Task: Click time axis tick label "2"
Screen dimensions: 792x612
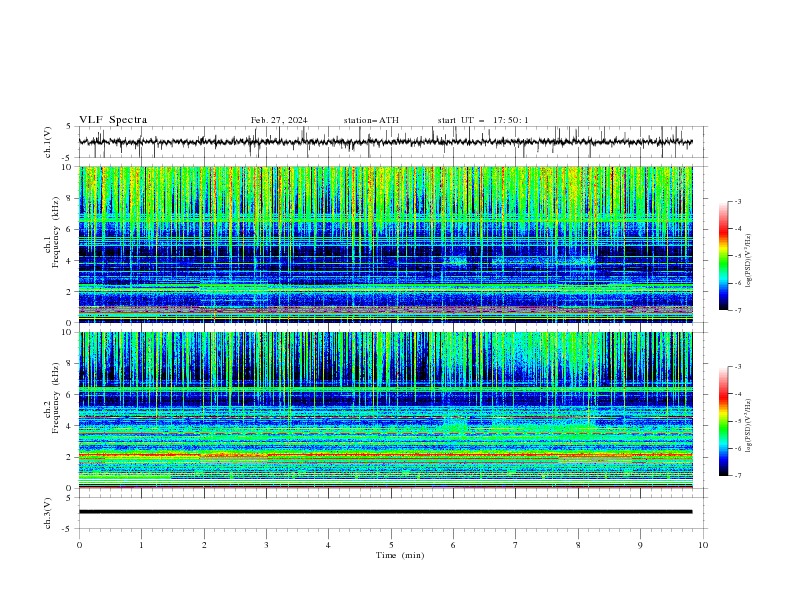Action: tap(204, 545)
